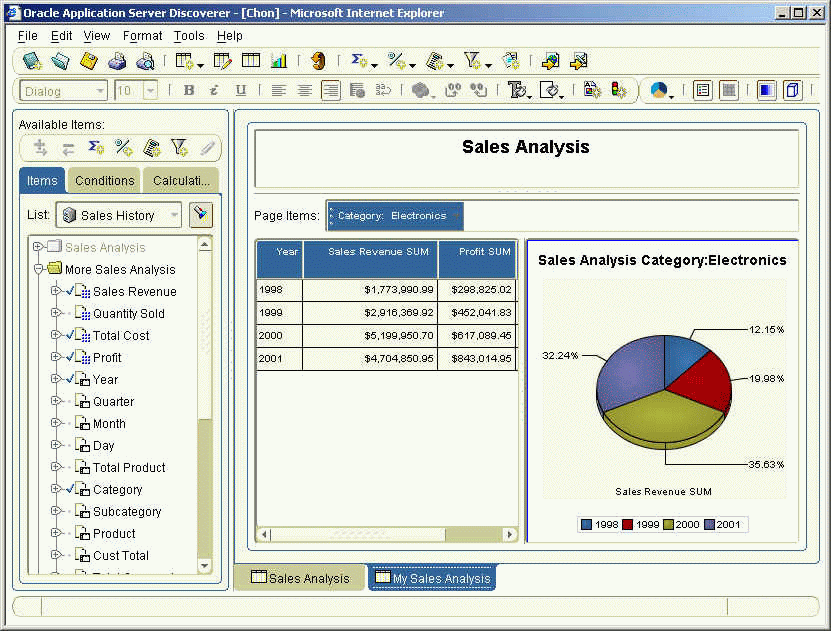Click the Print icon
This screenshot has height=631, width=831.
[117, 61]
